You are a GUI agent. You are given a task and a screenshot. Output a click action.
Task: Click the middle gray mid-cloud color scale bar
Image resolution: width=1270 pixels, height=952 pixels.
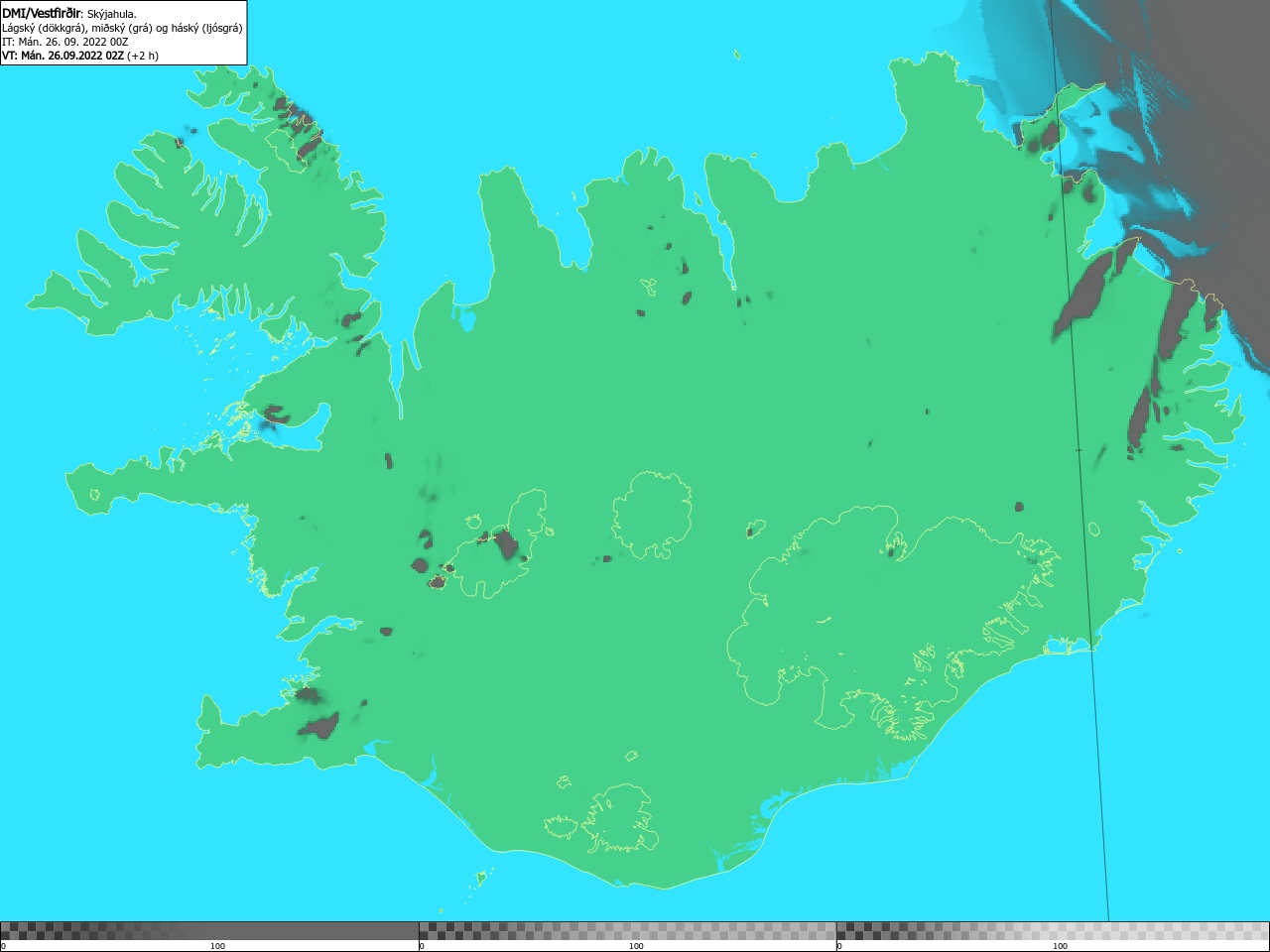[x=627, y=931]
